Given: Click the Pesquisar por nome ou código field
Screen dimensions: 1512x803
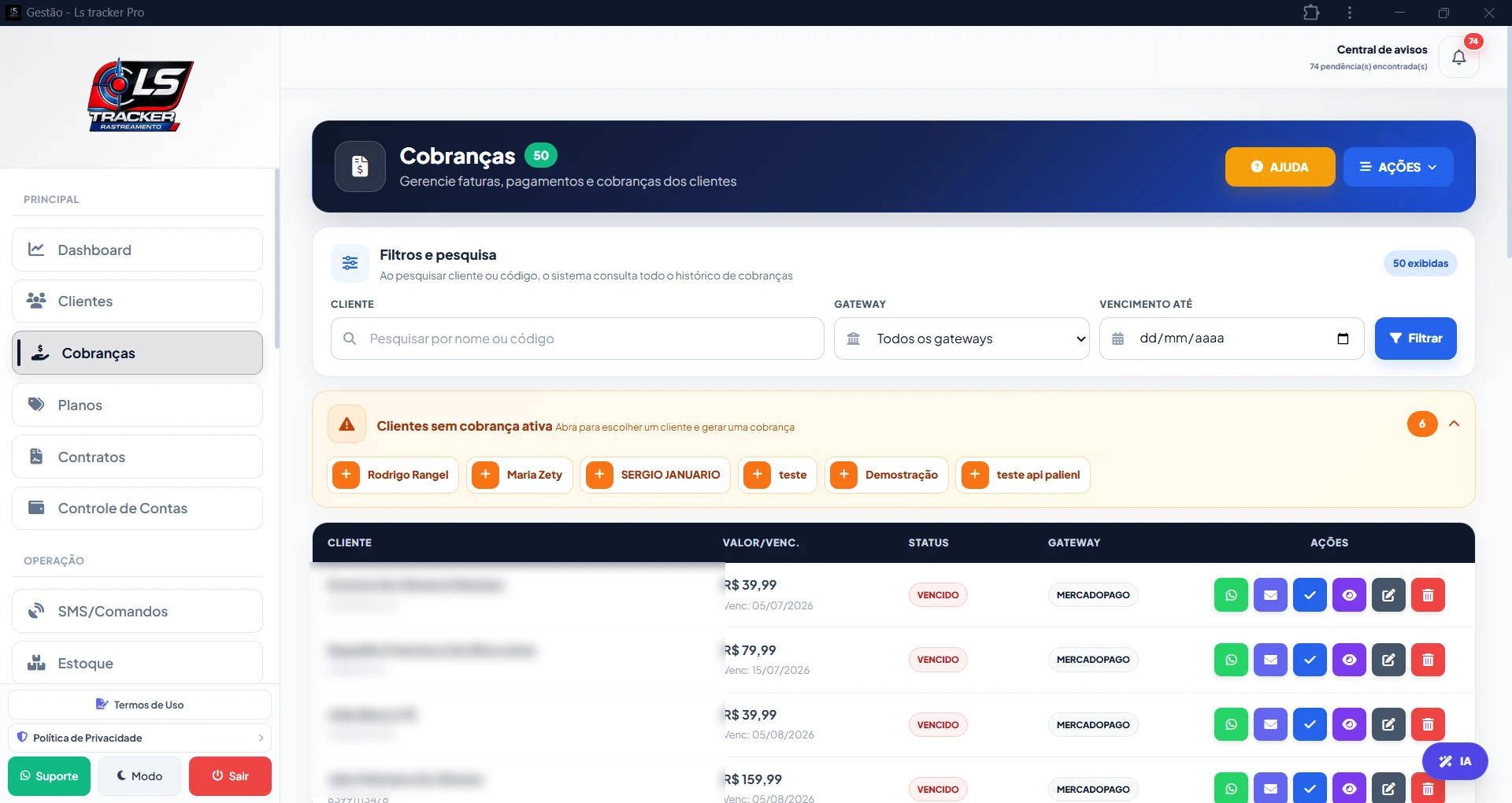Looking at the screenshot, I should click(x=577, y=339).
